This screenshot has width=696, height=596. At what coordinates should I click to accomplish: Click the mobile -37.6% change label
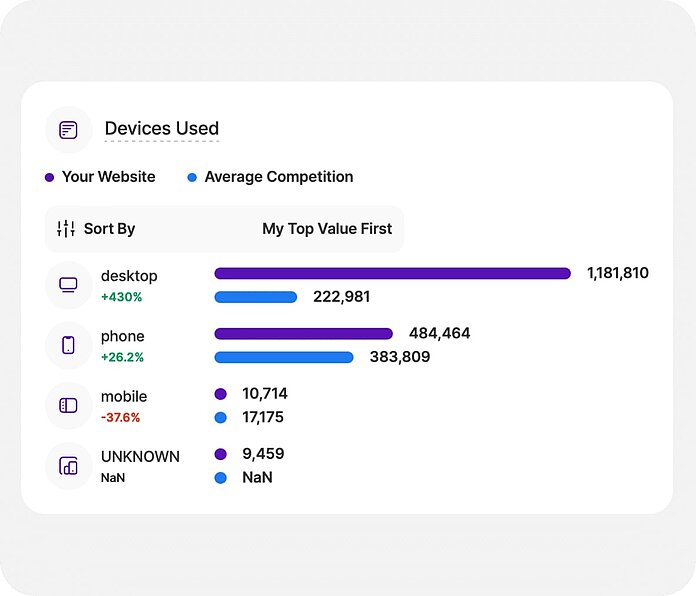(121, 417)
